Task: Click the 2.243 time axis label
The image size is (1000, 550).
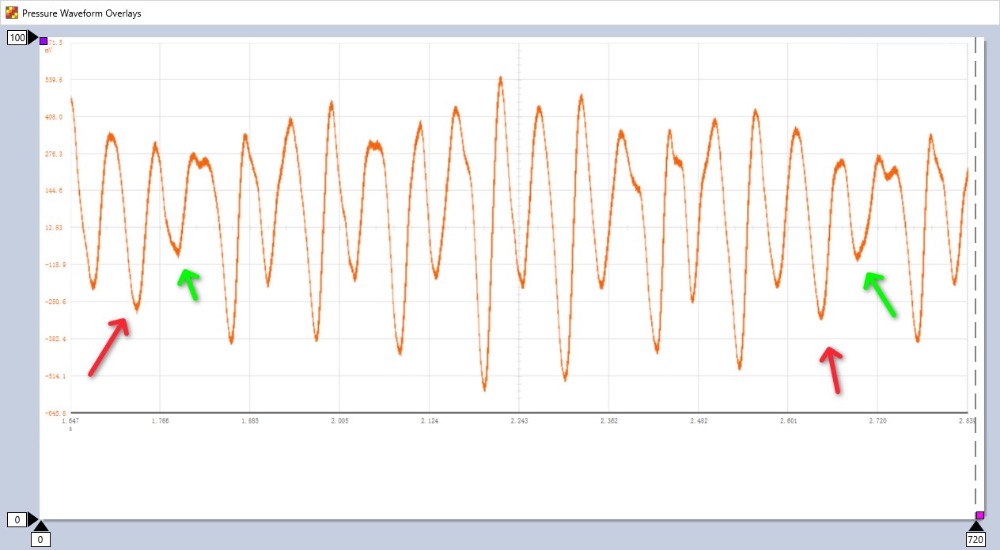Action: coord(519,421)
